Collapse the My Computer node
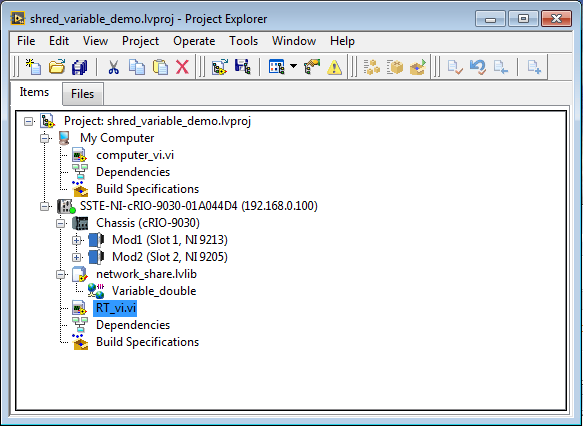The width and height of the screenshot is (585, 428). click(44, 138)
